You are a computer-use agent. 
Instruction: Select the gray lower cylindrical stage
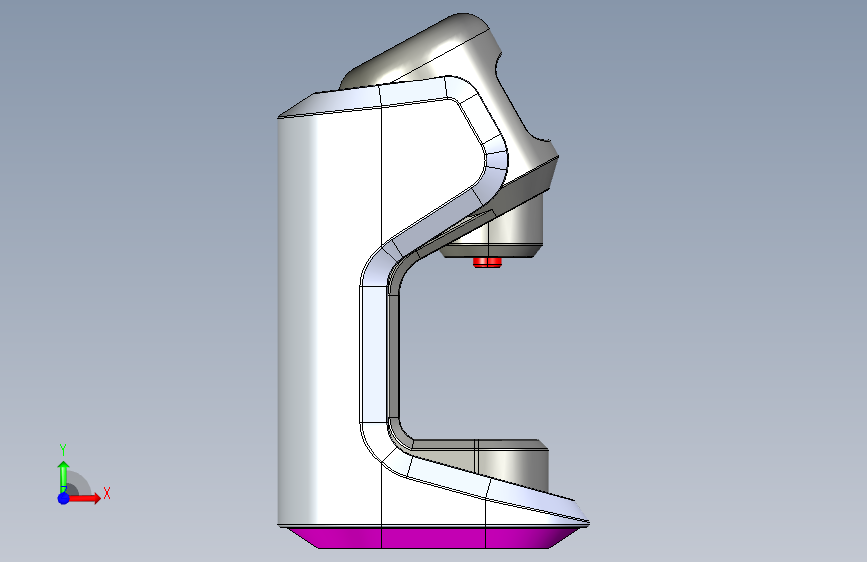pos(511,465)
